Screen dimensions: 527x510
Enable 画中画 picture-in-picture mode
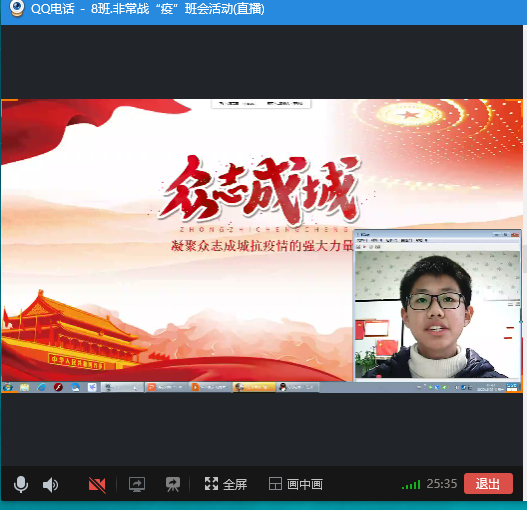pos(296,484)
